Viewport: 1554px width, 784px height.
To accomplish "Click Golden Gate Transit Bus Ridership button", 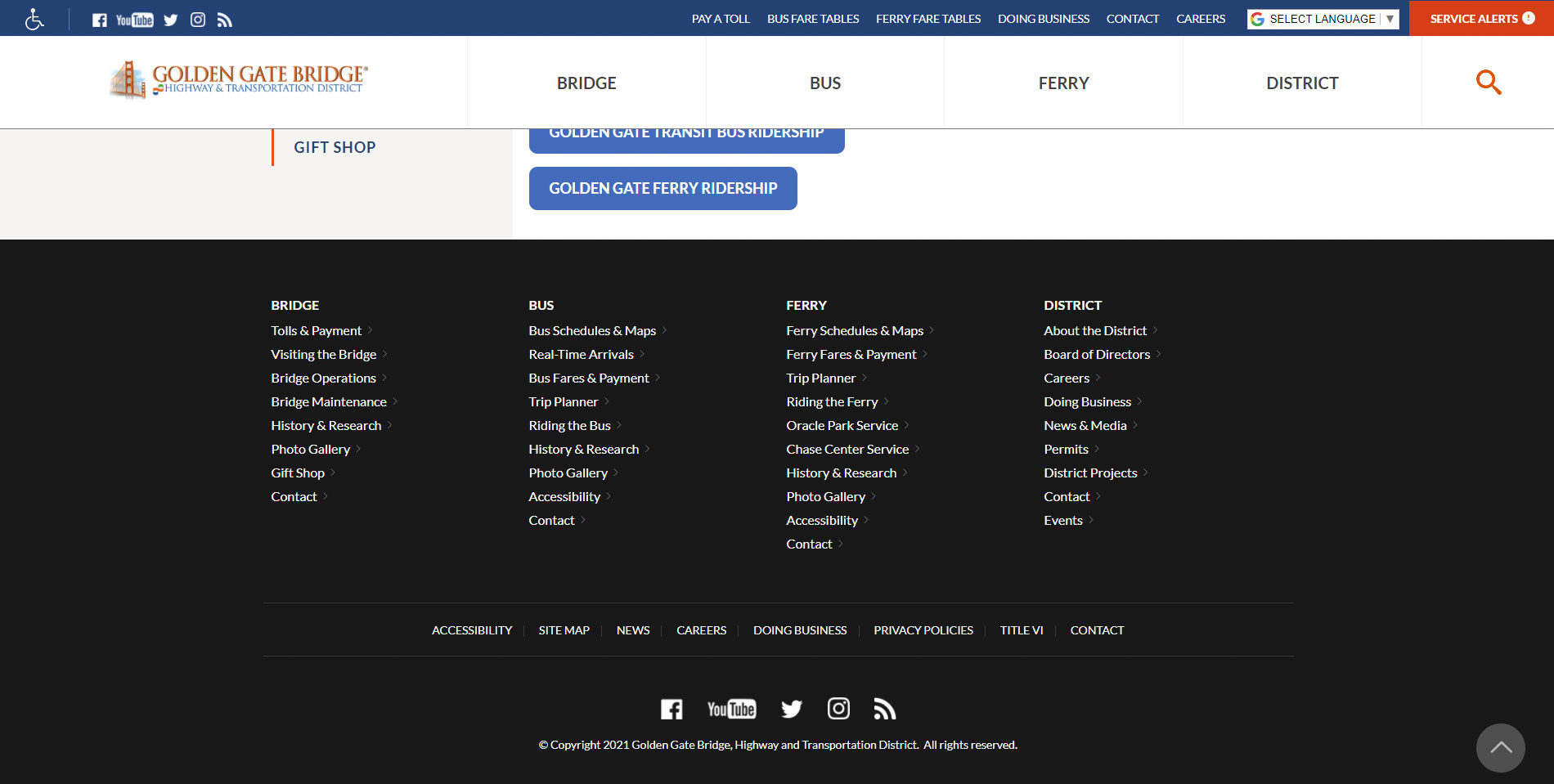I will point(687,140).
